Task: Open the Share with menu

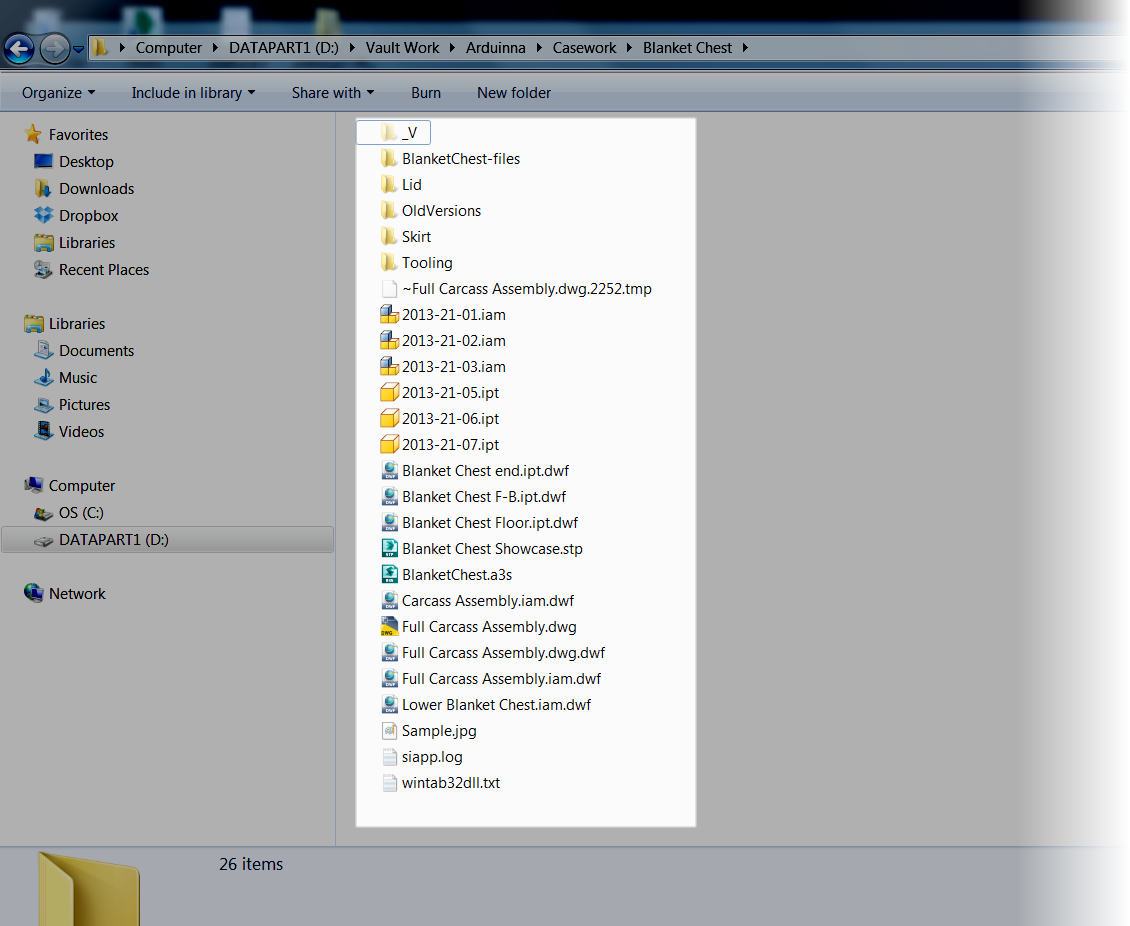Action: [332, 92]
